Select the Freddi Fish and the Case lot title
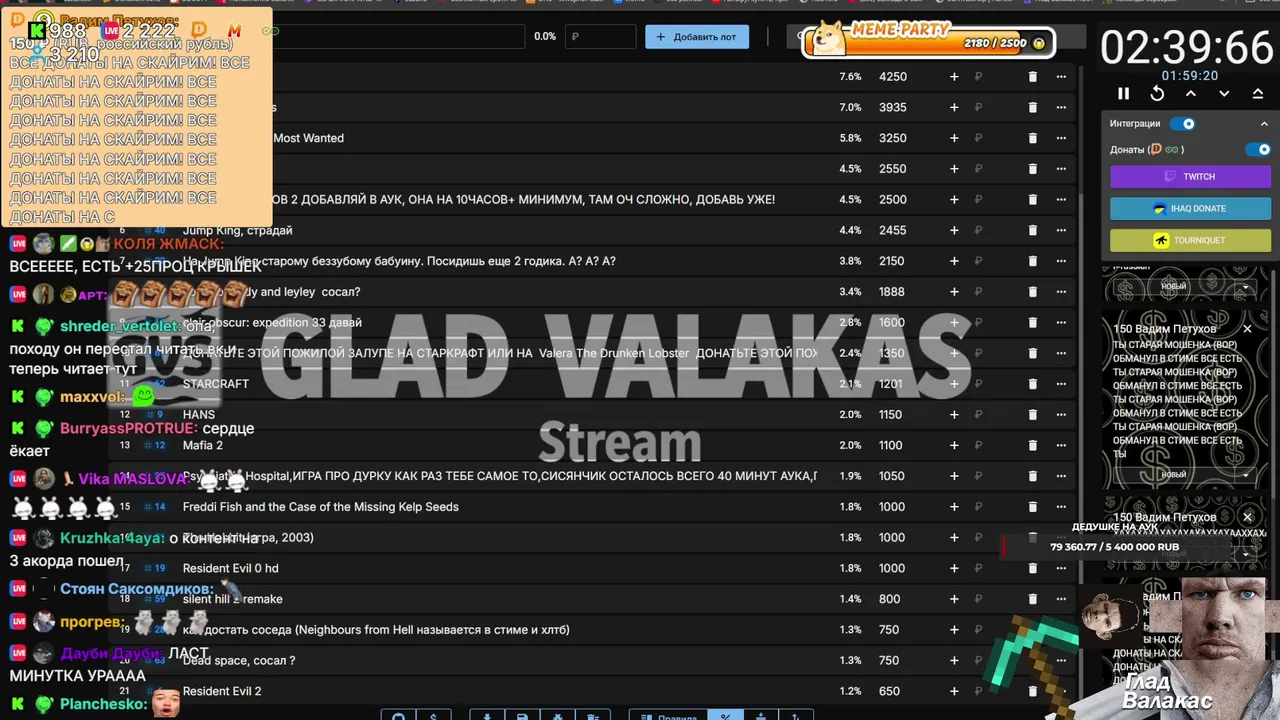The height and width of the screenshot is (720, 1280). (321, 507)
